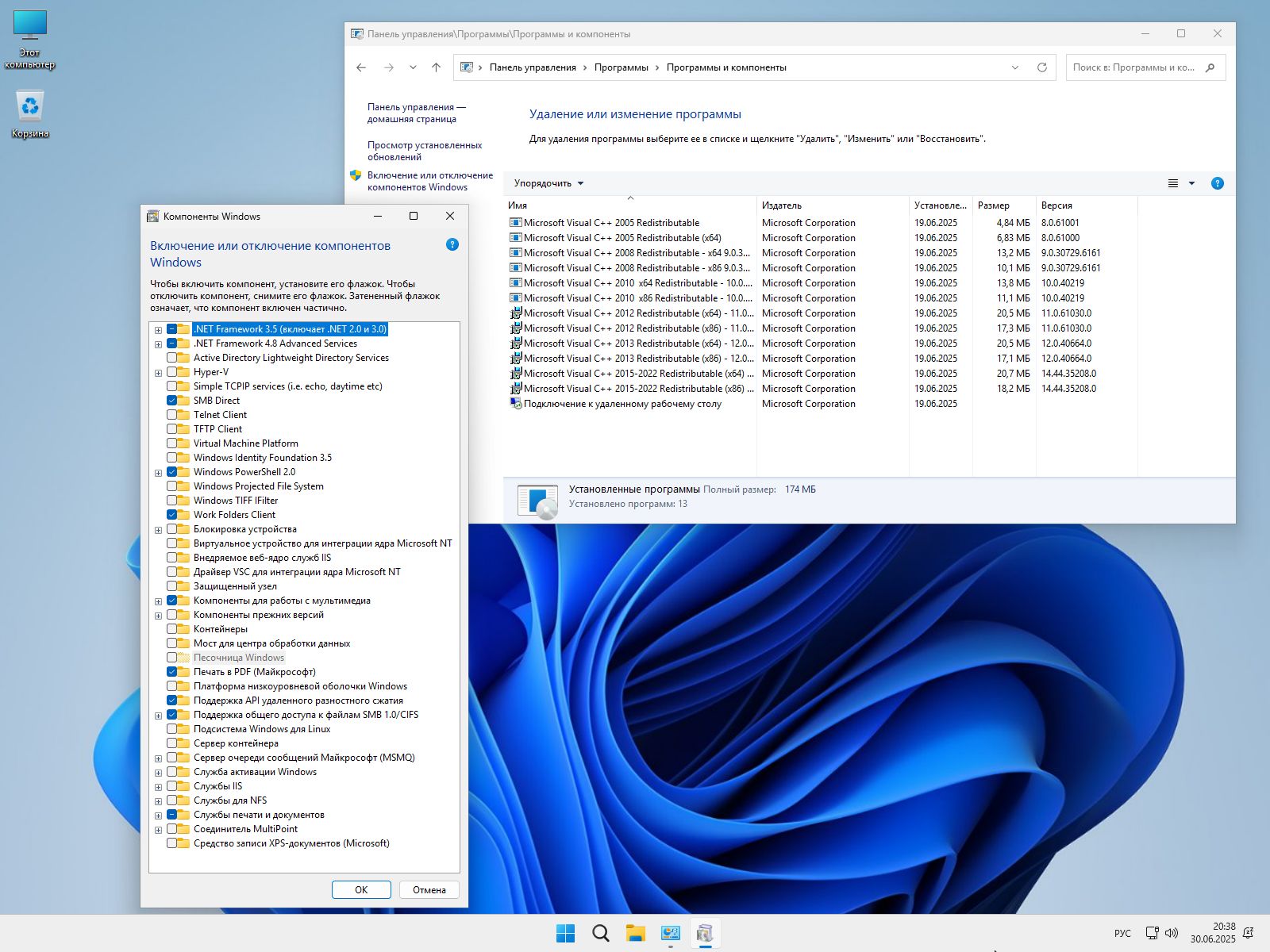Viewport: 1270px width, 952px height.
Task: Toggle the Virtual Machine Platform checkbox
Action: [x=172, y=443]
